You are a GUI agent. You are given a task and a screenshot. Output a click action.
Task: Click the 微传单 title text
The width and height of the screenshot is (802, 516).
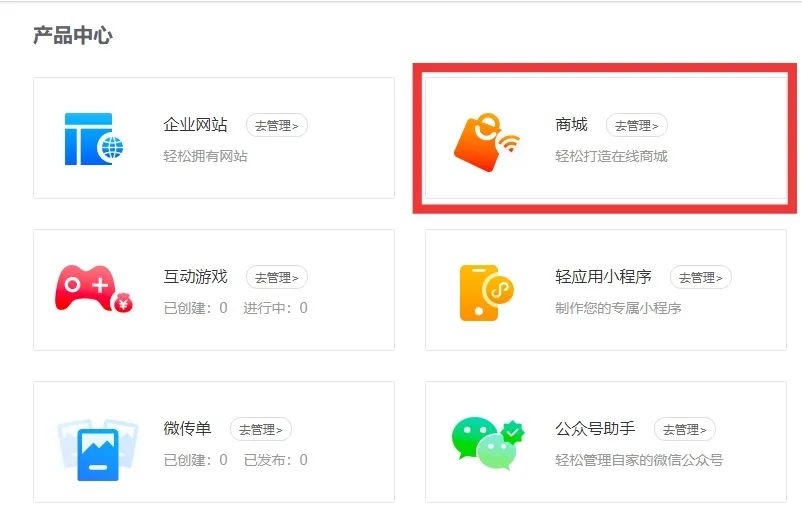(x=188, y=429)
